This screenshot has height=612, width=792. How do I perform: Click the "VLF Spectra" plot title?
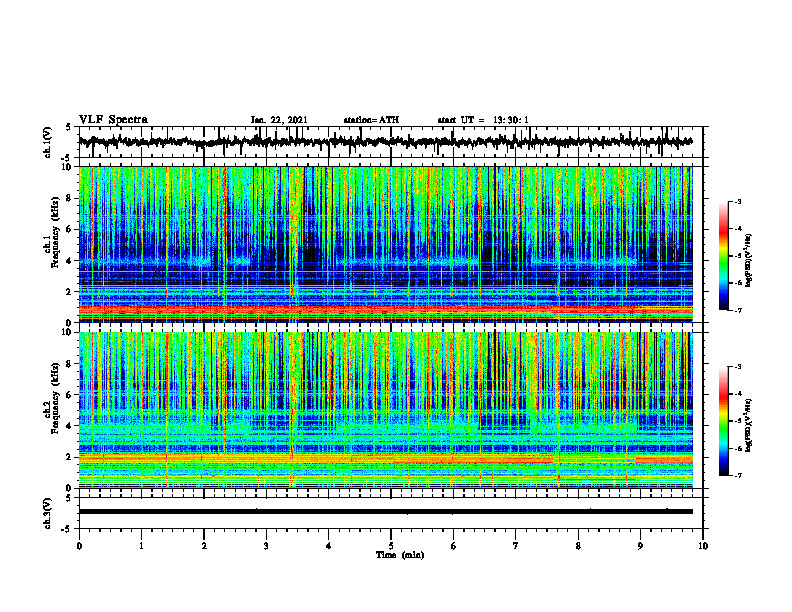(x=113, y=120)
